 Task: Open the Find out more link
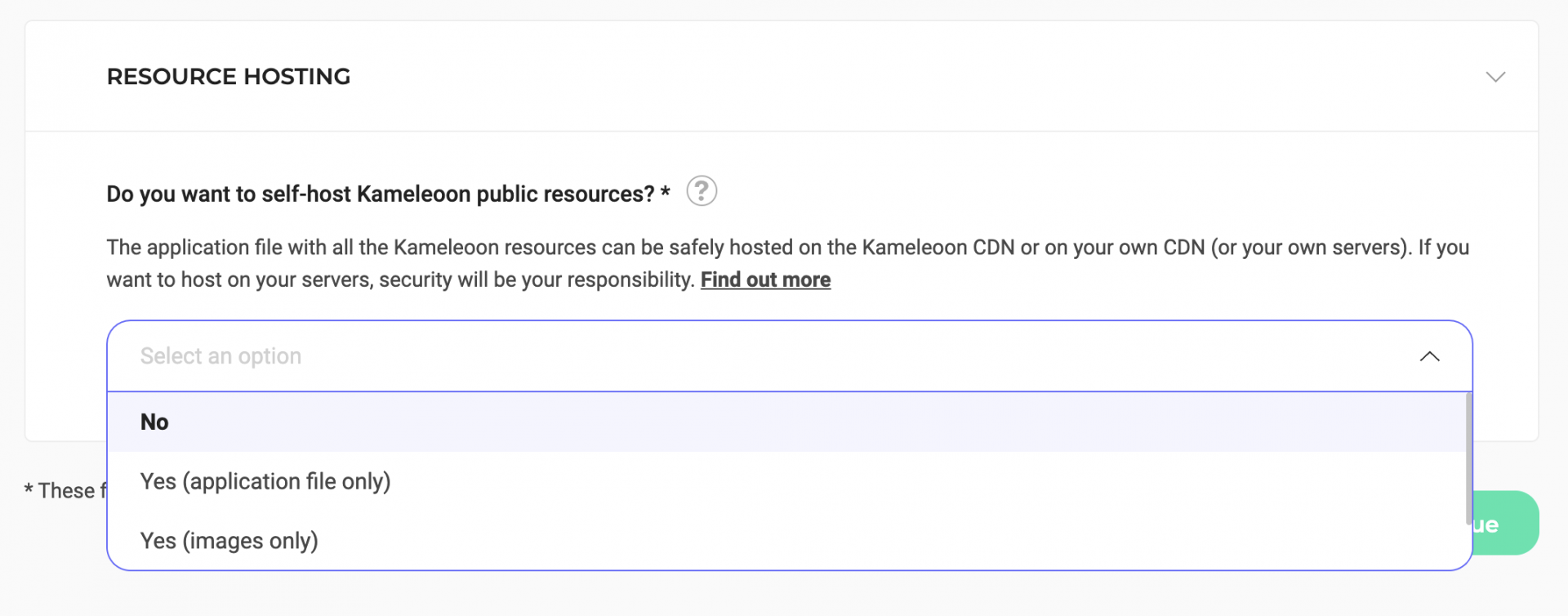coord(765,279)
